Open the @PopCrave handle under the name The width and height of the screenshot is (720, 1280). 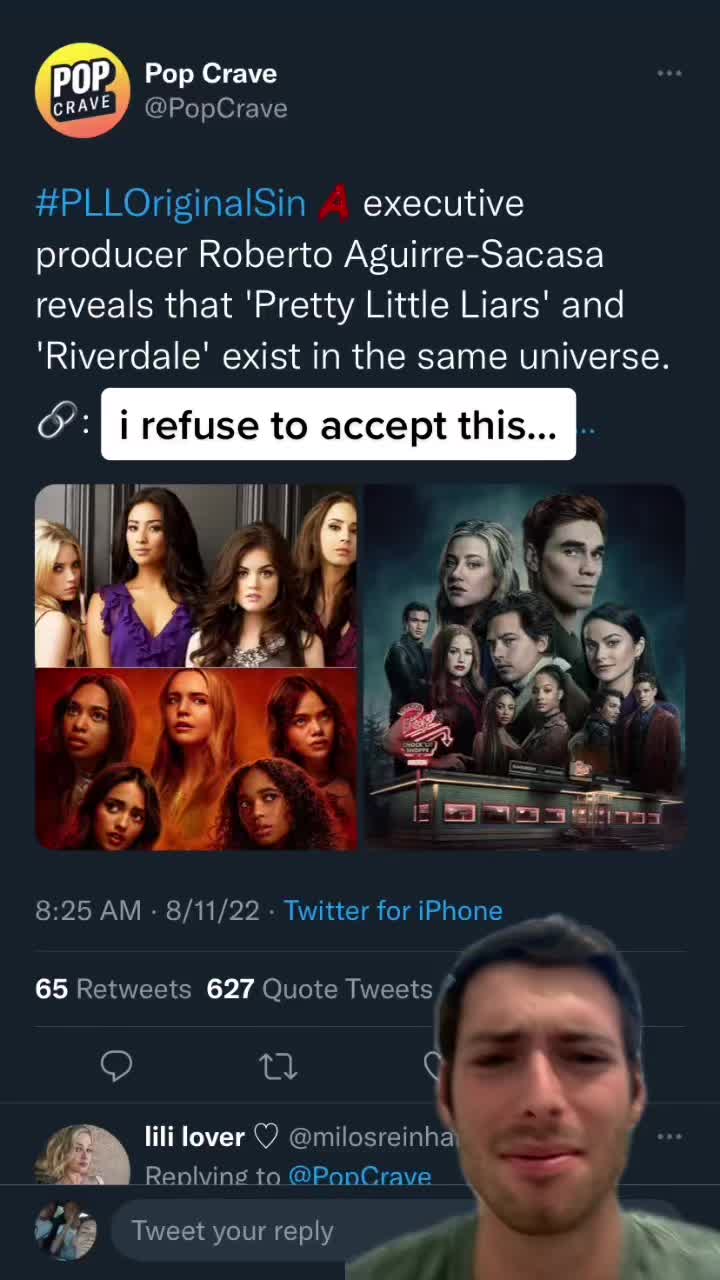(216, 108)
